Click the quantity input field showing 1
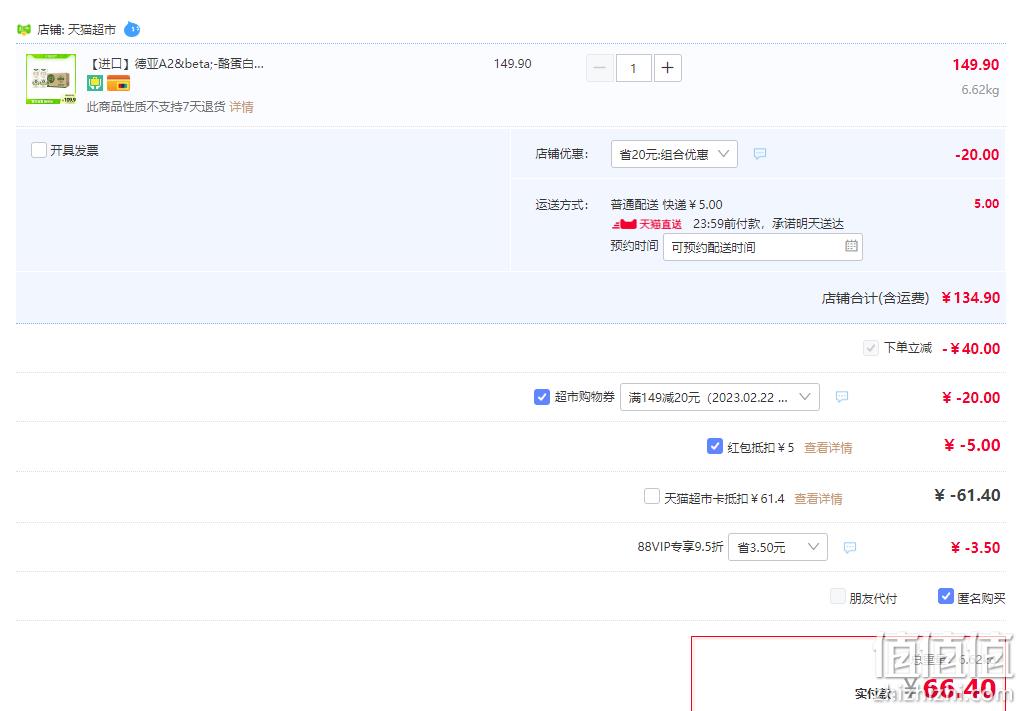This screenshot has width=1023, height=711. pos(633,68)
